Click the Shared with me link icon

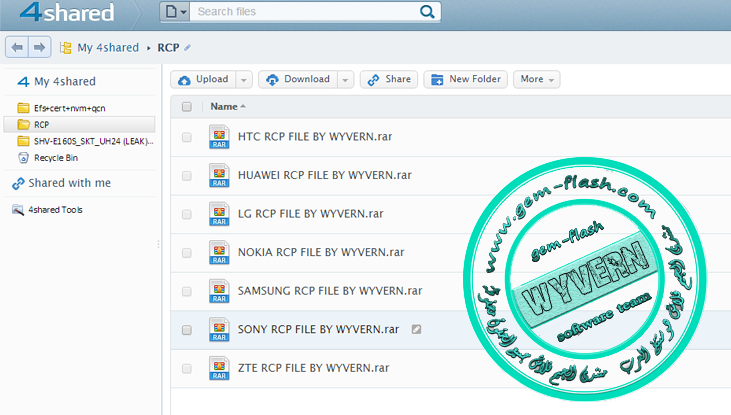(18, 184)
